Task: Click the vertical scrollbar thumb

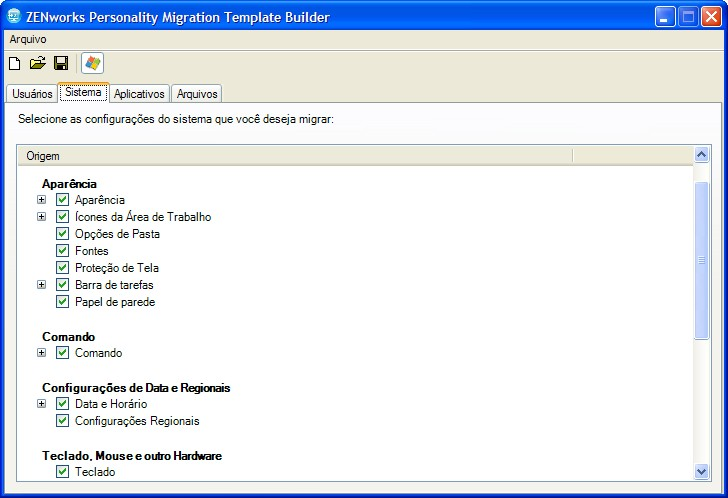Action: click(701, 260)
